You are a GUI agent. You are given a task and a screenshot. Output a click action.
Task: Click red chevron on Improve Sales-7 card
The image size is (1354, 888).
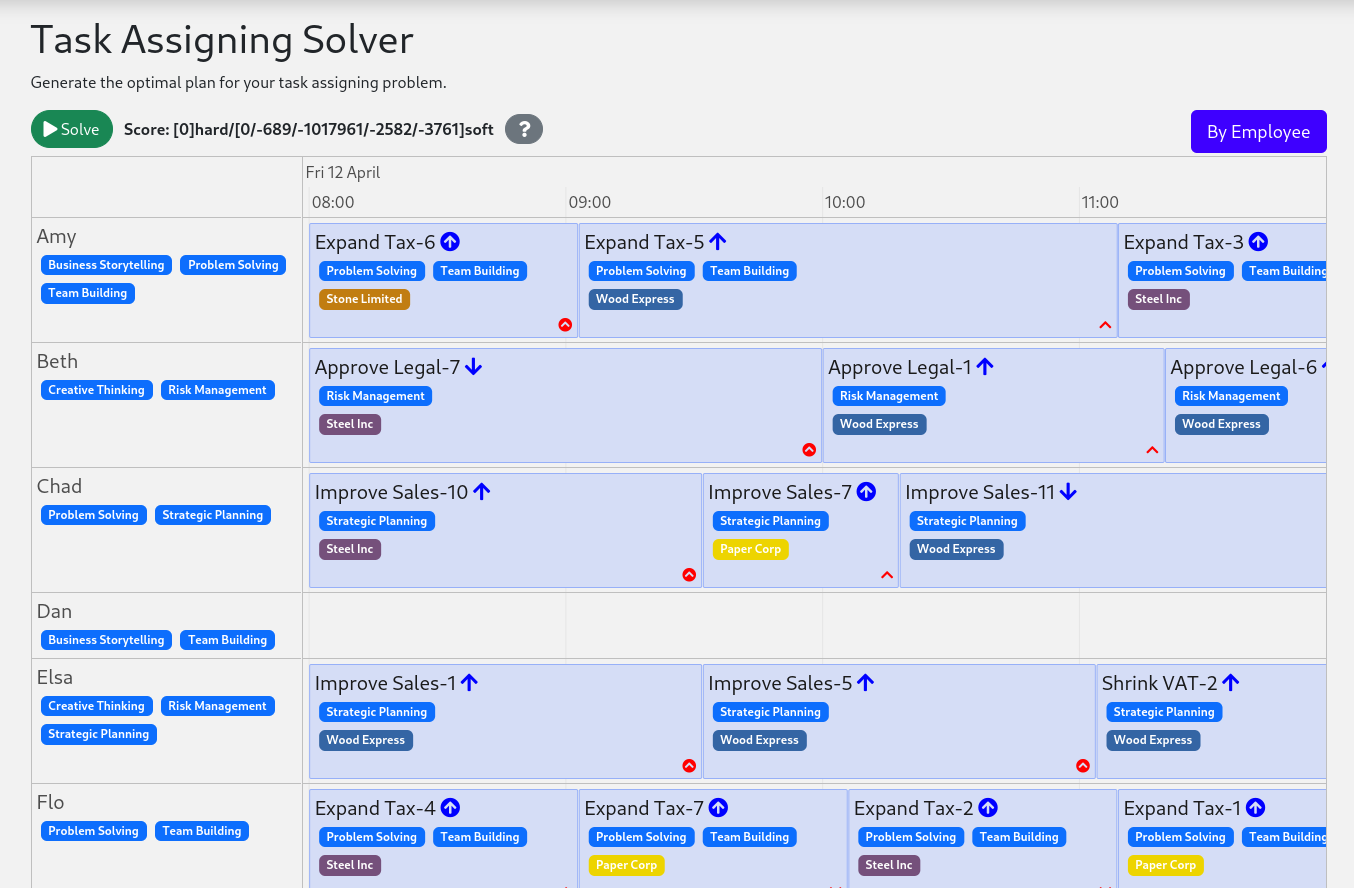(886, 575)
